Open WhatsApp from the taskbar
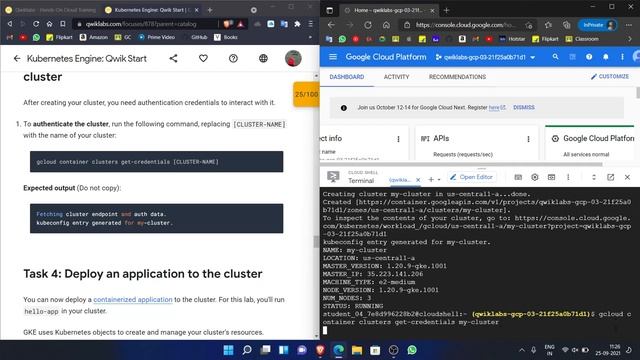 coord(412,350)
